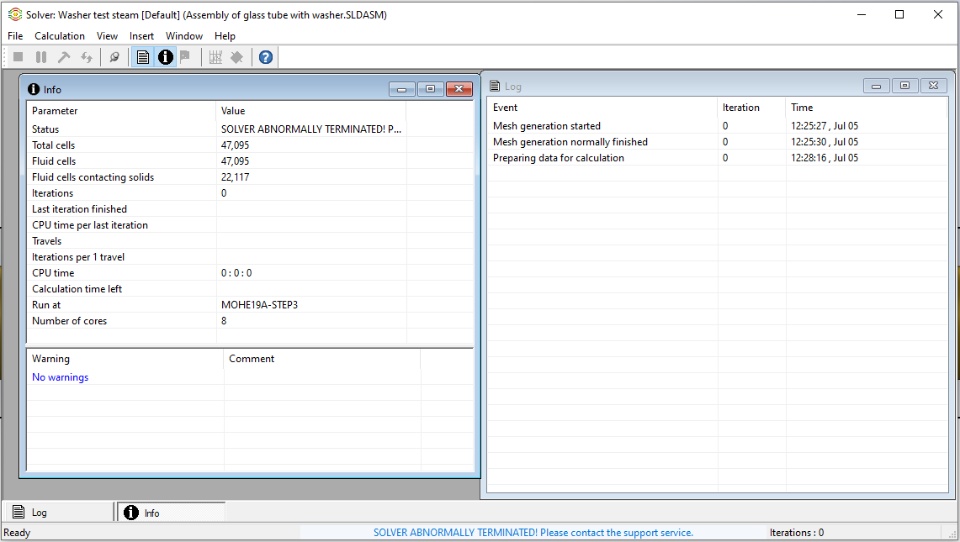Screen dimensions: 960x542
Task: Select the Total cells row
Action: (x=250, y=145)
